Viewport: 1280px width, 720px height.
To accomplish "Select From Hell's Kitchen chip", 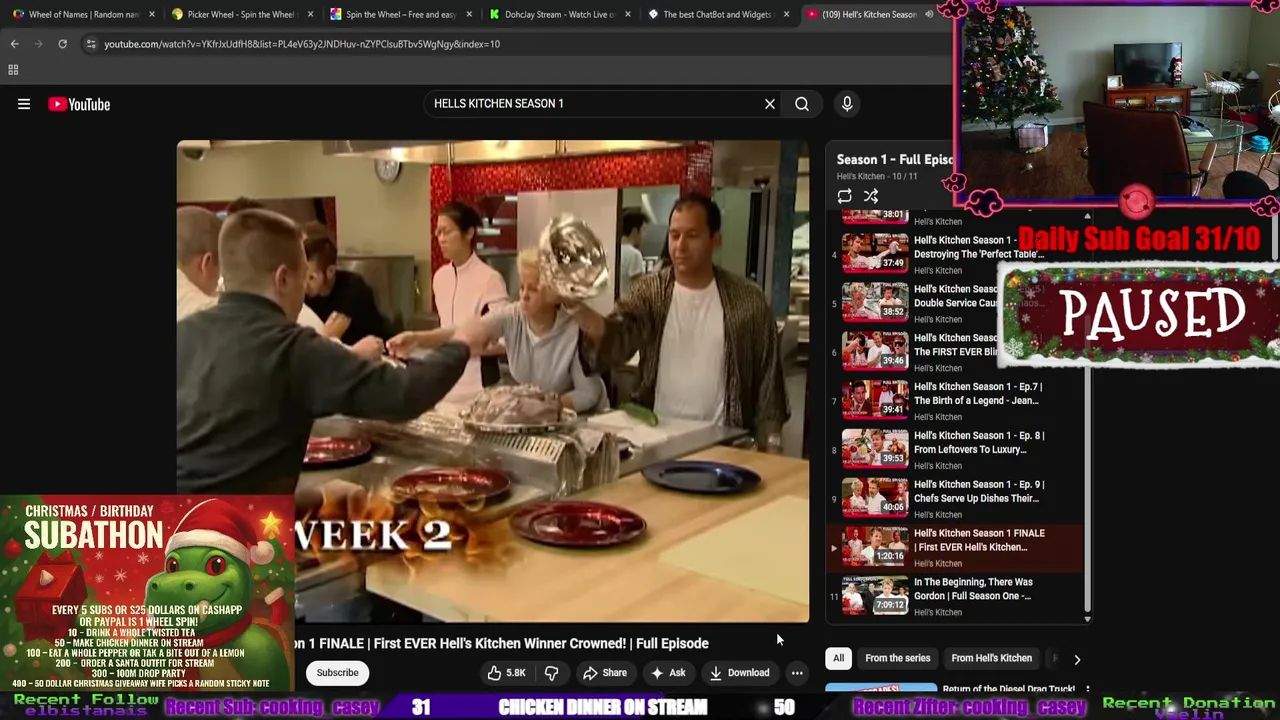I will pyautogui.click(x=991, y=658).
